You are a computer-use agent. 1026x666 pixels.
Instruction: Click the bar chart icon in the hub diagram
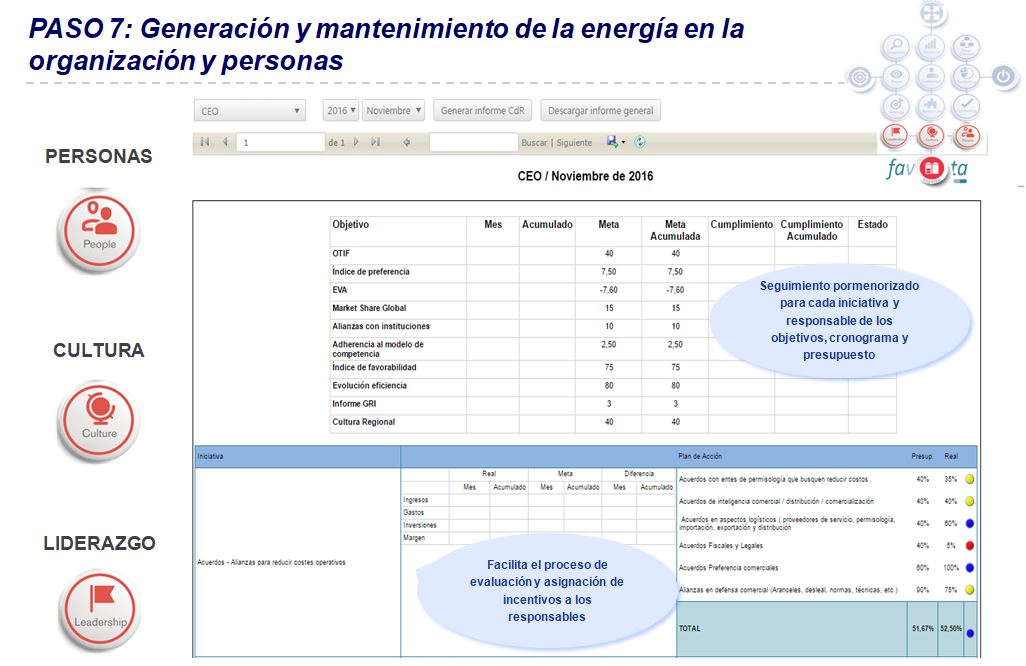(930, 46)
